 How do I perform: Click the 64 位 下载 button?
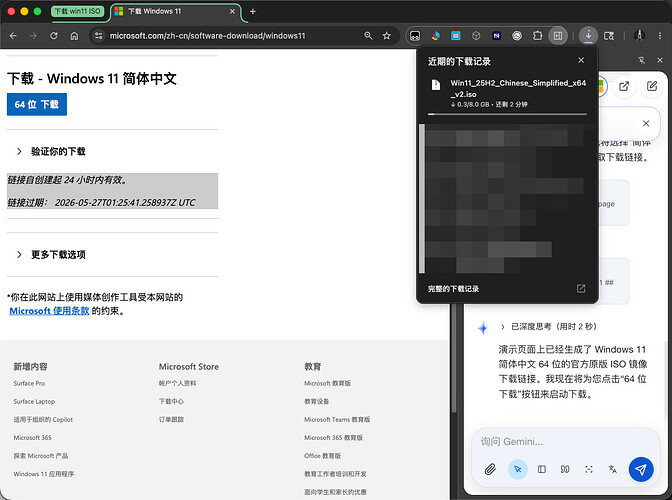[37, 104]
